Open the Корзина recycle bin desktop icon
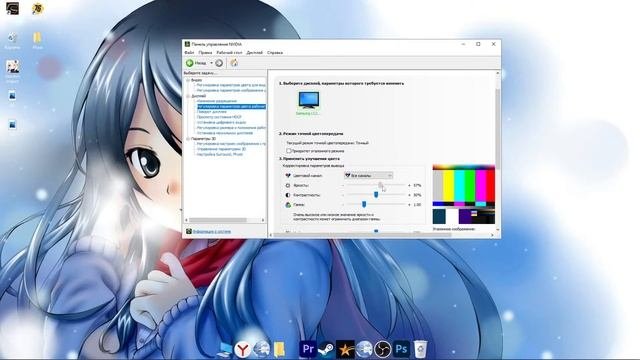This screenshot has width=640, height=360. tap(12, 40)
